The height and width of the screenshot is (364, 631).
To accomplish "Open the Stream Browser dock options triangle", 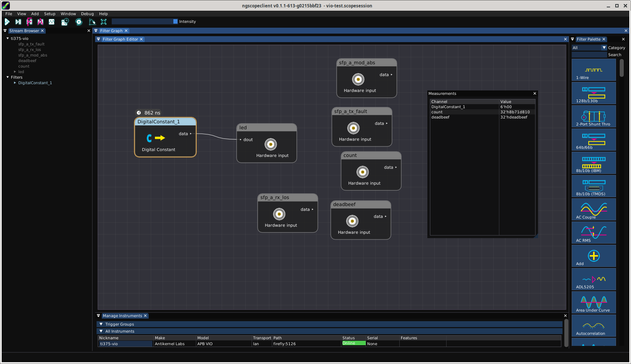I will [x=5, y=31].
